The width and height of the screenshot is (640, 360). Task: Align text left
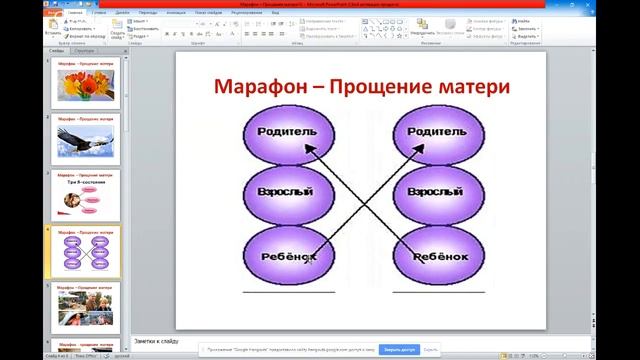(x=247, y=34)
